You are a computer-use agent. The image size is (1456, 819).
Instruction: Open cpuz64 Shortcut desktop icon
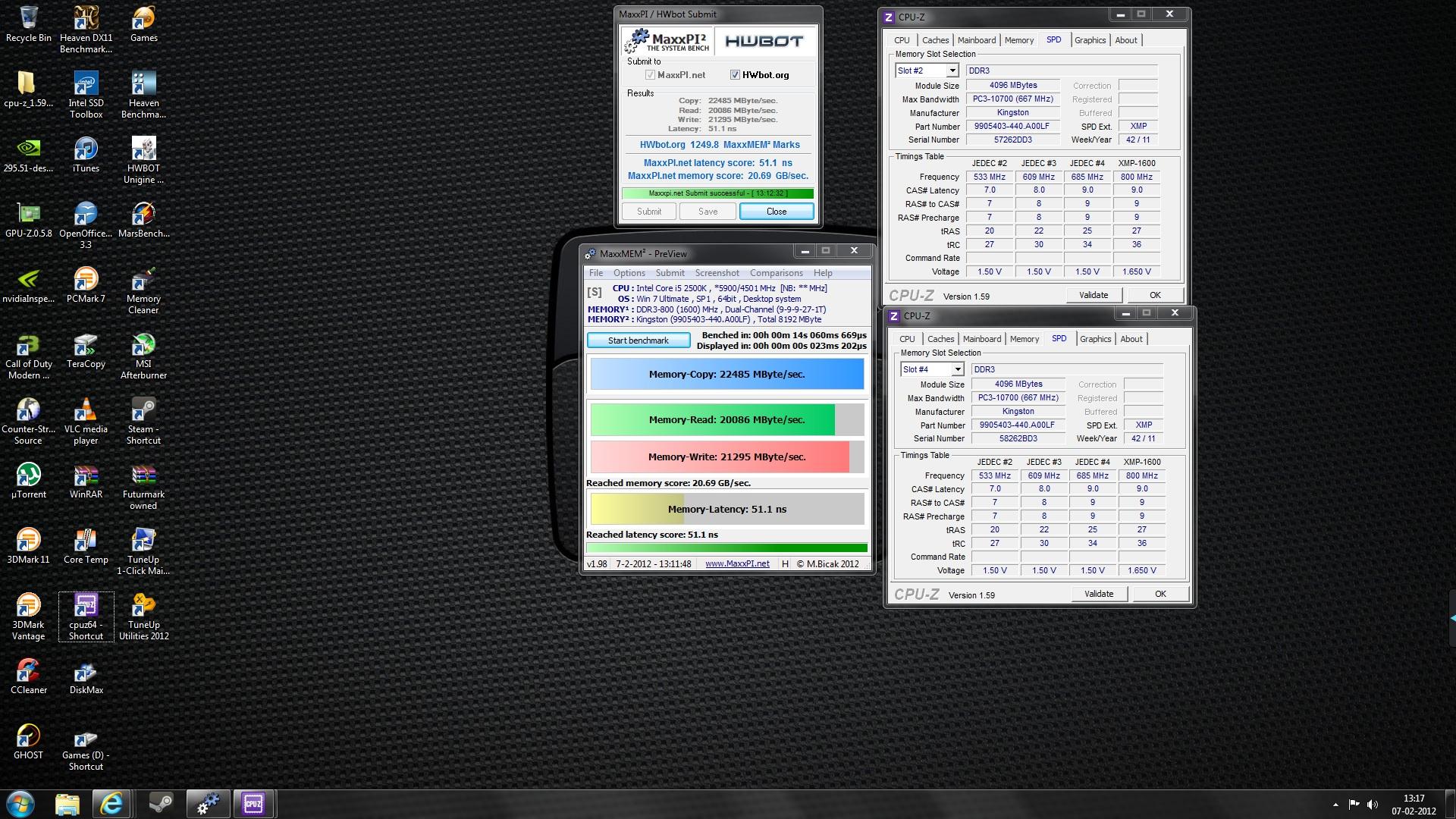click(x=86, y=617)
